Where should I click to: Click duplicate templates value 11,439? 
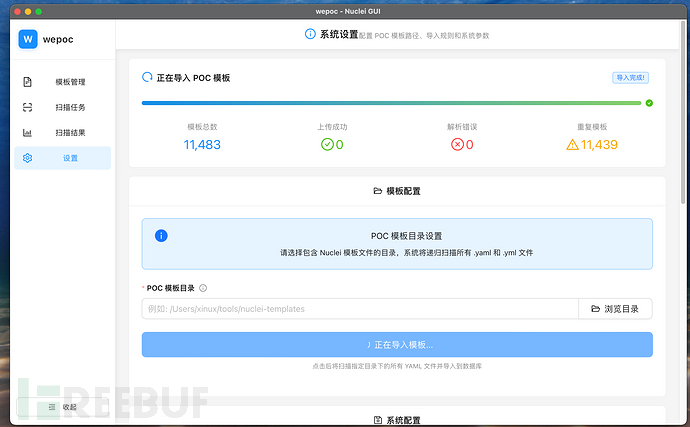coord(599,144)
